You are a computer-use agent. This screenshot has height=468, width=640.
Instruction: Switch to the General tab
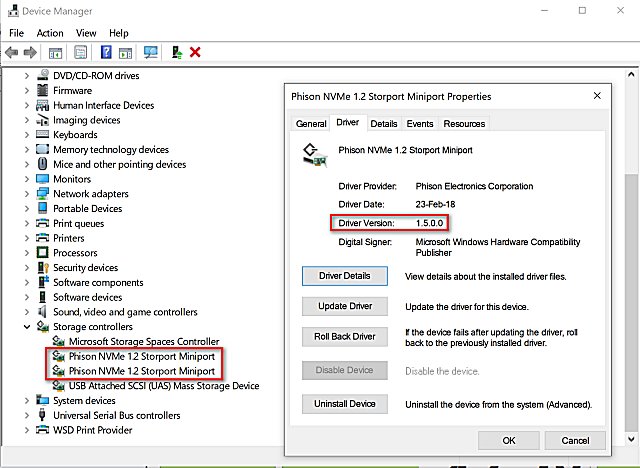point(311,124)
